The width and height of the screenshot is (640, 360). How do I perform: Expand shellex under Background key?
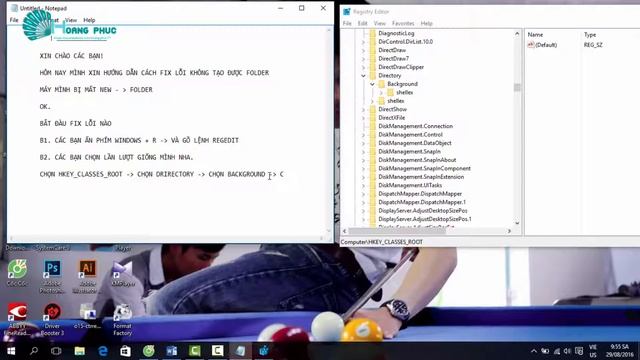point(381,93)
